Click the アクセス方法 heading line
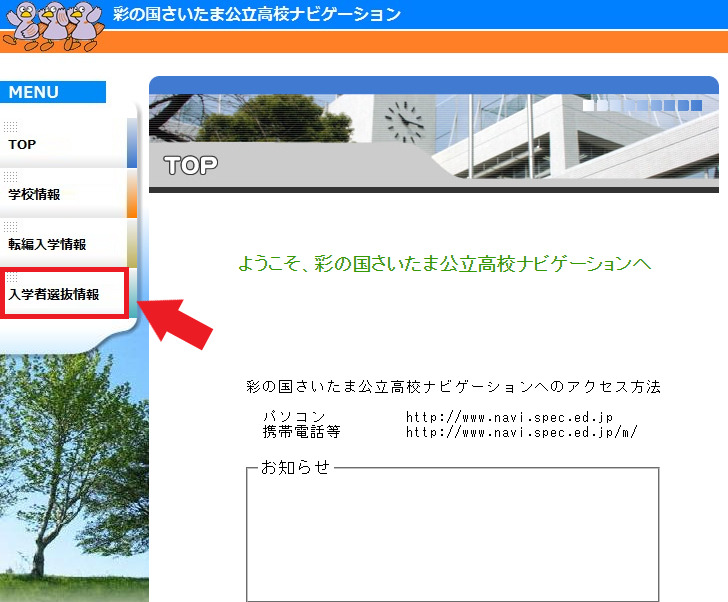Image resolution: width=728 pixels, height=602 pixels. point(453,386)
